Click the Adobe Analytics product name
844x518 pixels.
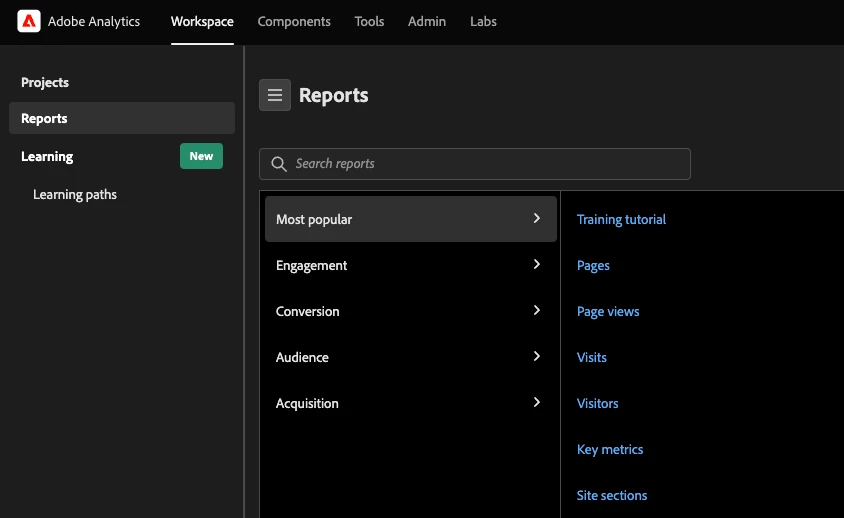[94, 22]
